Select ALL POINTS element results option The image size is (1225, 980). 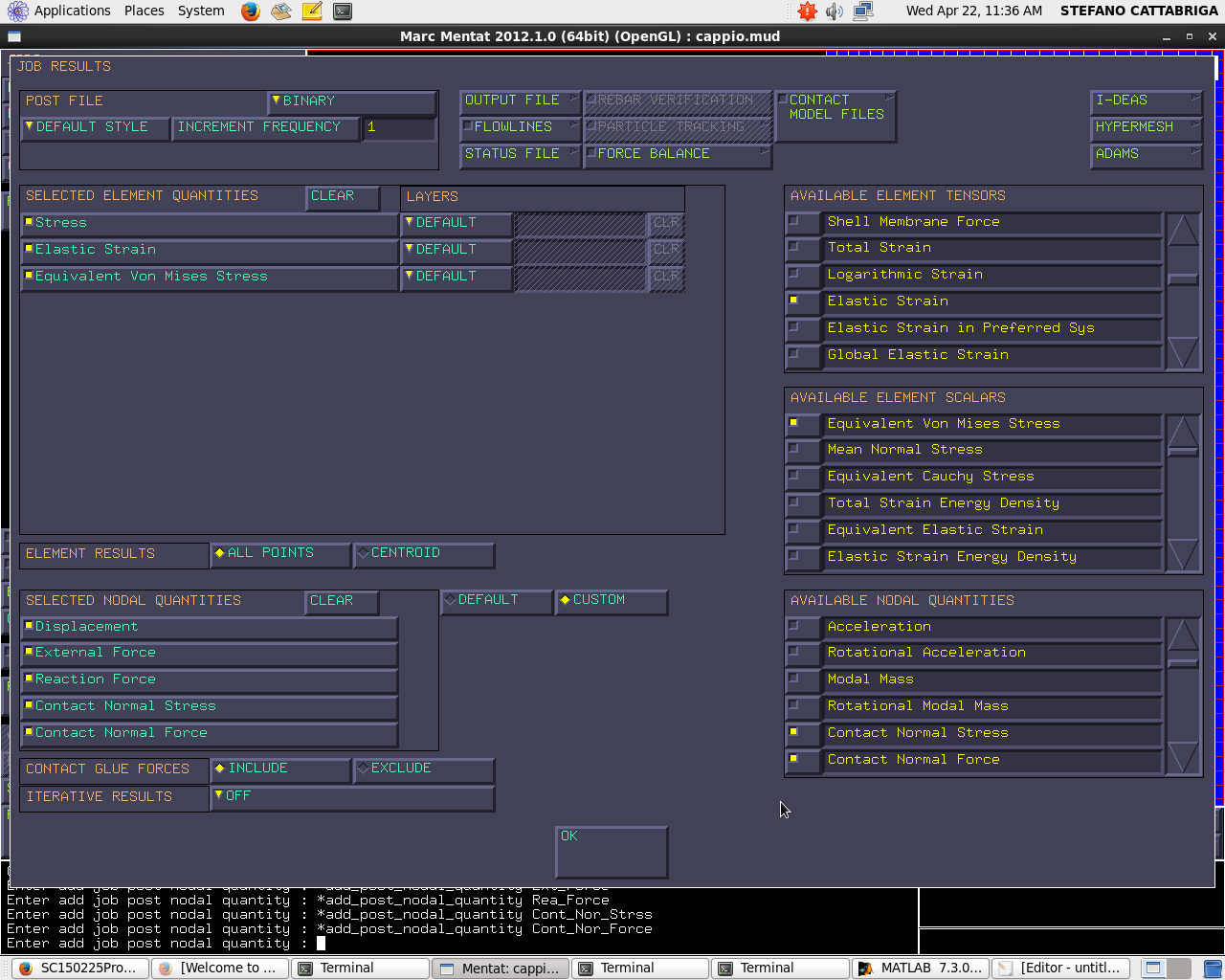(x=280, y=554)
